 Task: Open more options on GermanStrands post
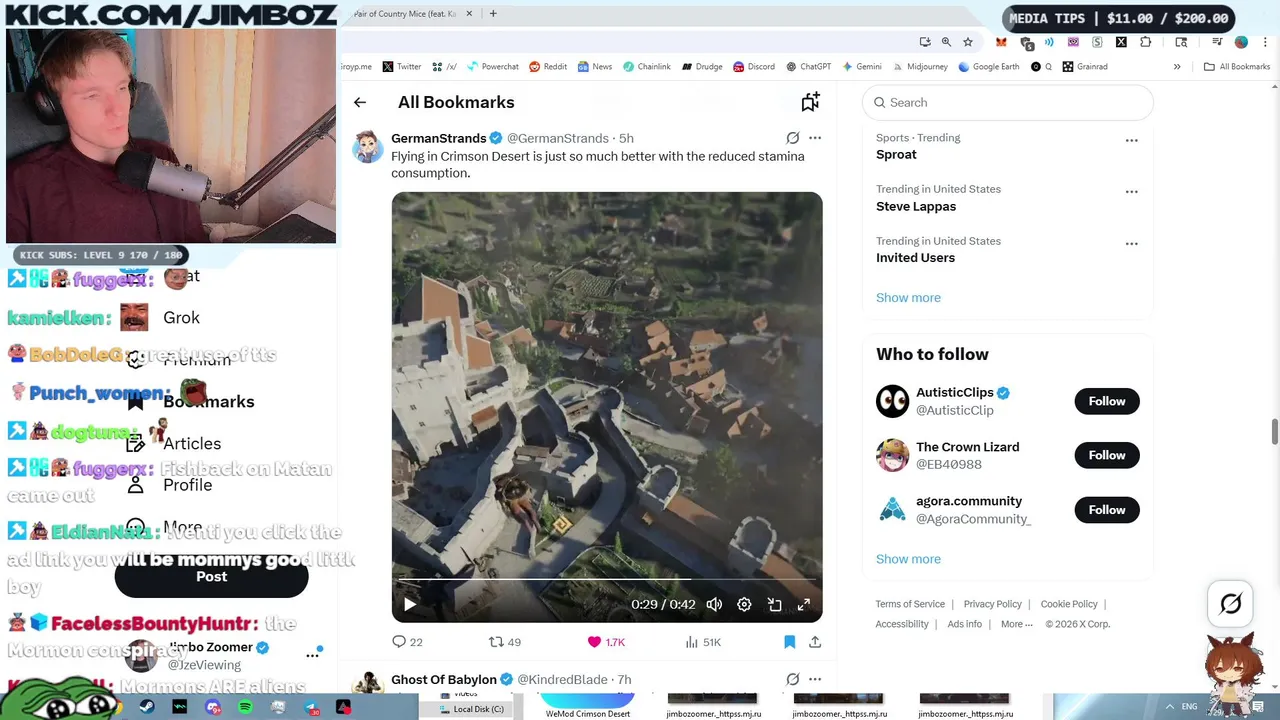[x=815, y=138]
